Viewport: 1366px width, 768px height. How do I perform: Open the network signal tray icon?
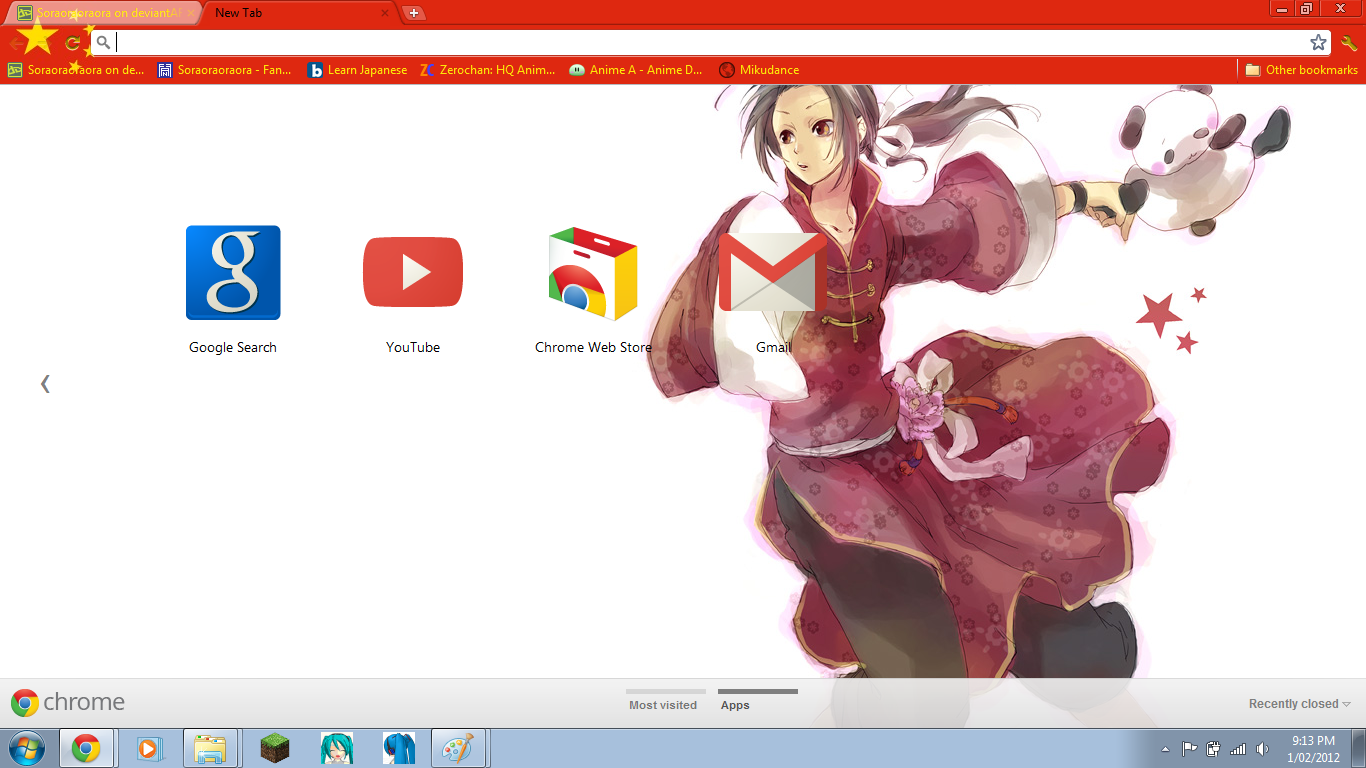(x=1238, y=748)
